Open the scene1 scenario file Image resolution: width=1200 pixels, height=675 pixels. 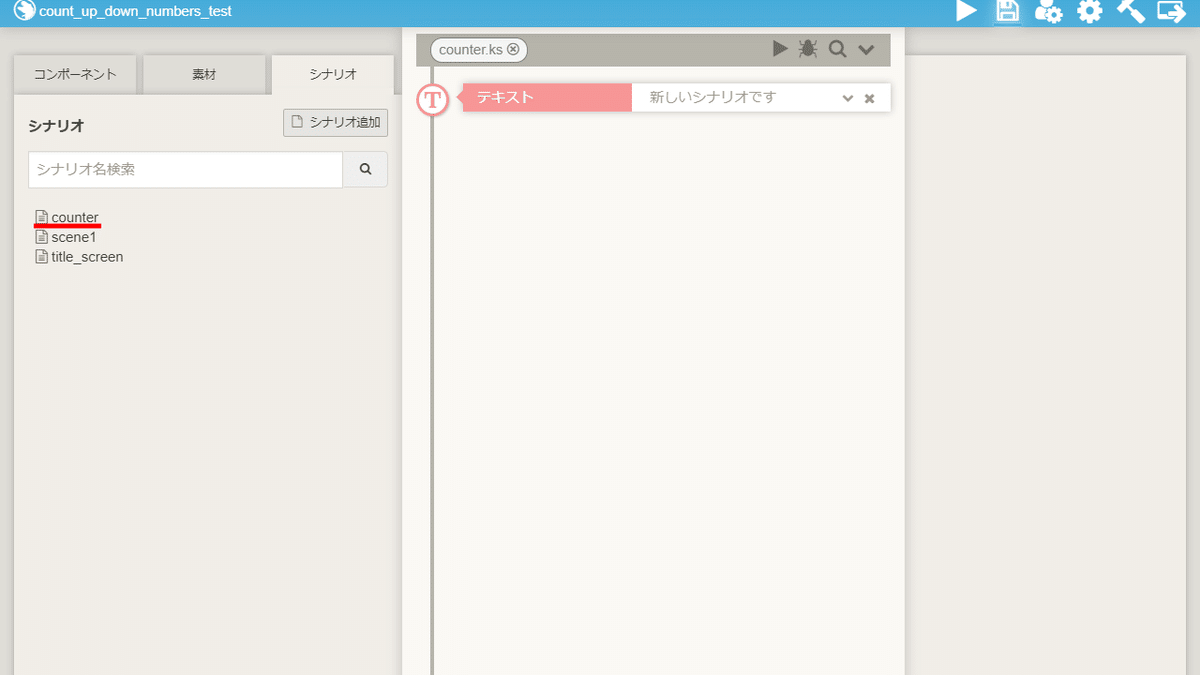tap(66, 237)
